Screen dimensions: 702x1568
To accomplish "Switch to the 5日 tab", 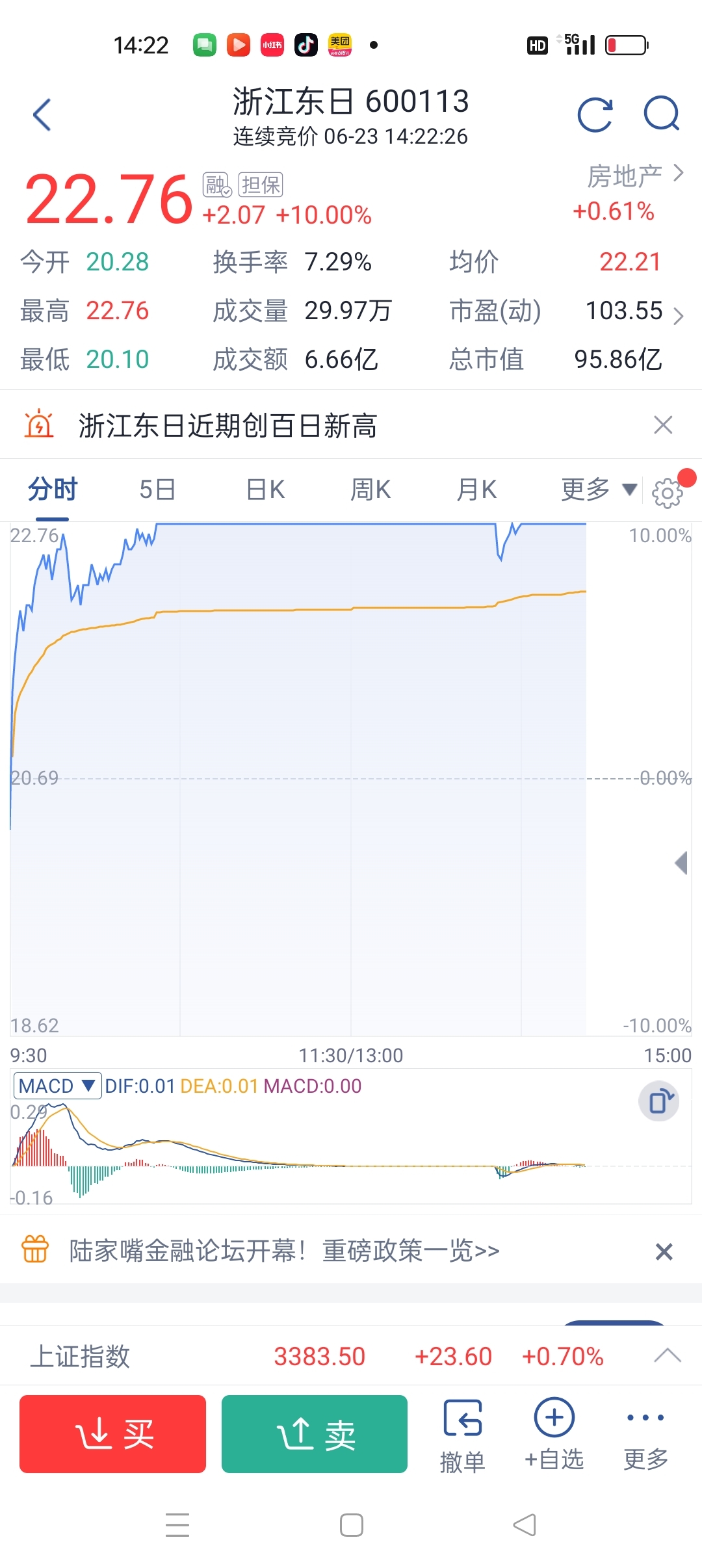I will [157, 490].
